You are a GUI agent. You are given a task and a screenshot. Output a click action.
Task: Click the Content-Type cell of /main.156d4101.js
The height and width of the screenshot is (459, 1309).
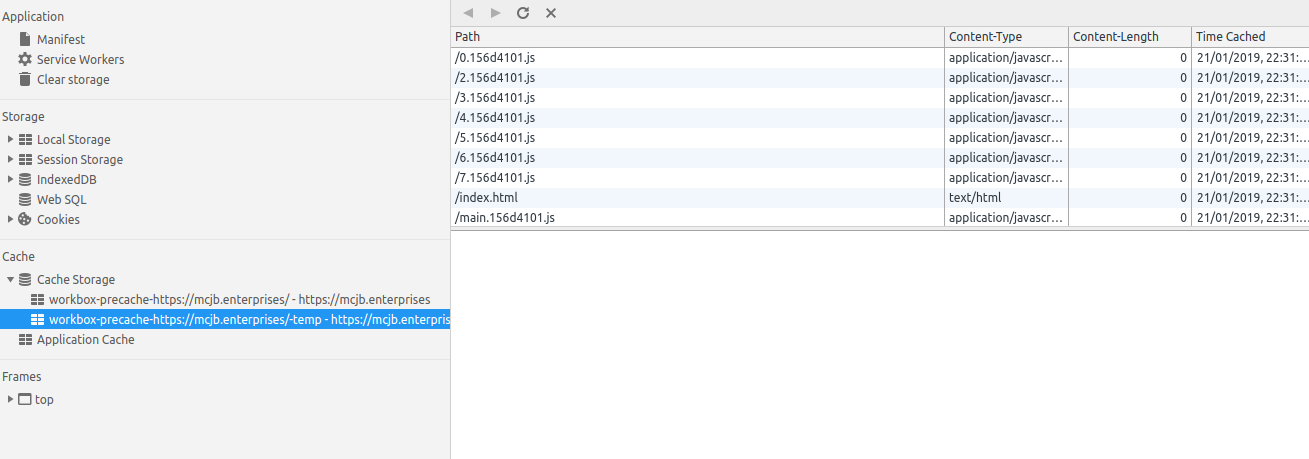[x=1006, y=217]
